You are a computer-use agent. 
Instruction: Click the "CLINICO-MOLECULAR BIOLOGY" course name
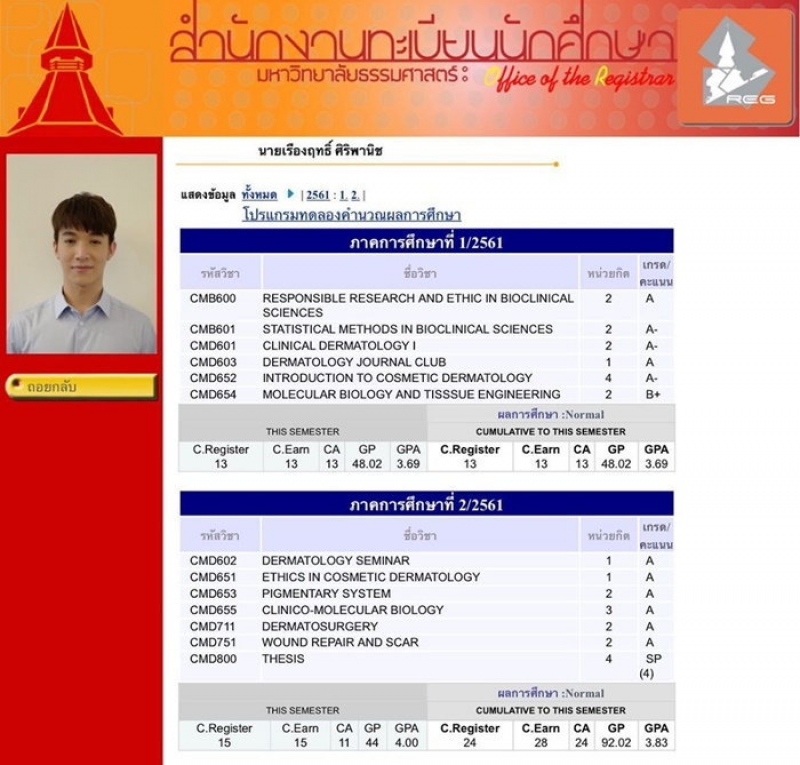pos(353,610)
